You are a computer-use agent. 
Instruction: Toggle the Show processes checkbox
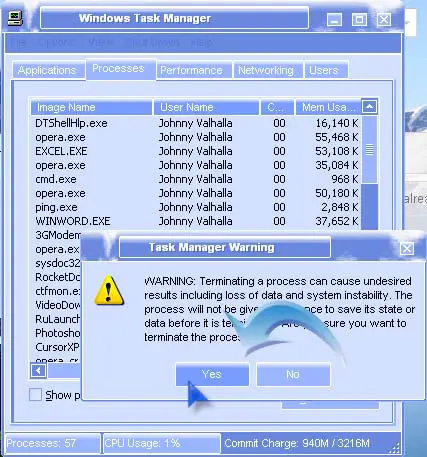pos(35,395)
